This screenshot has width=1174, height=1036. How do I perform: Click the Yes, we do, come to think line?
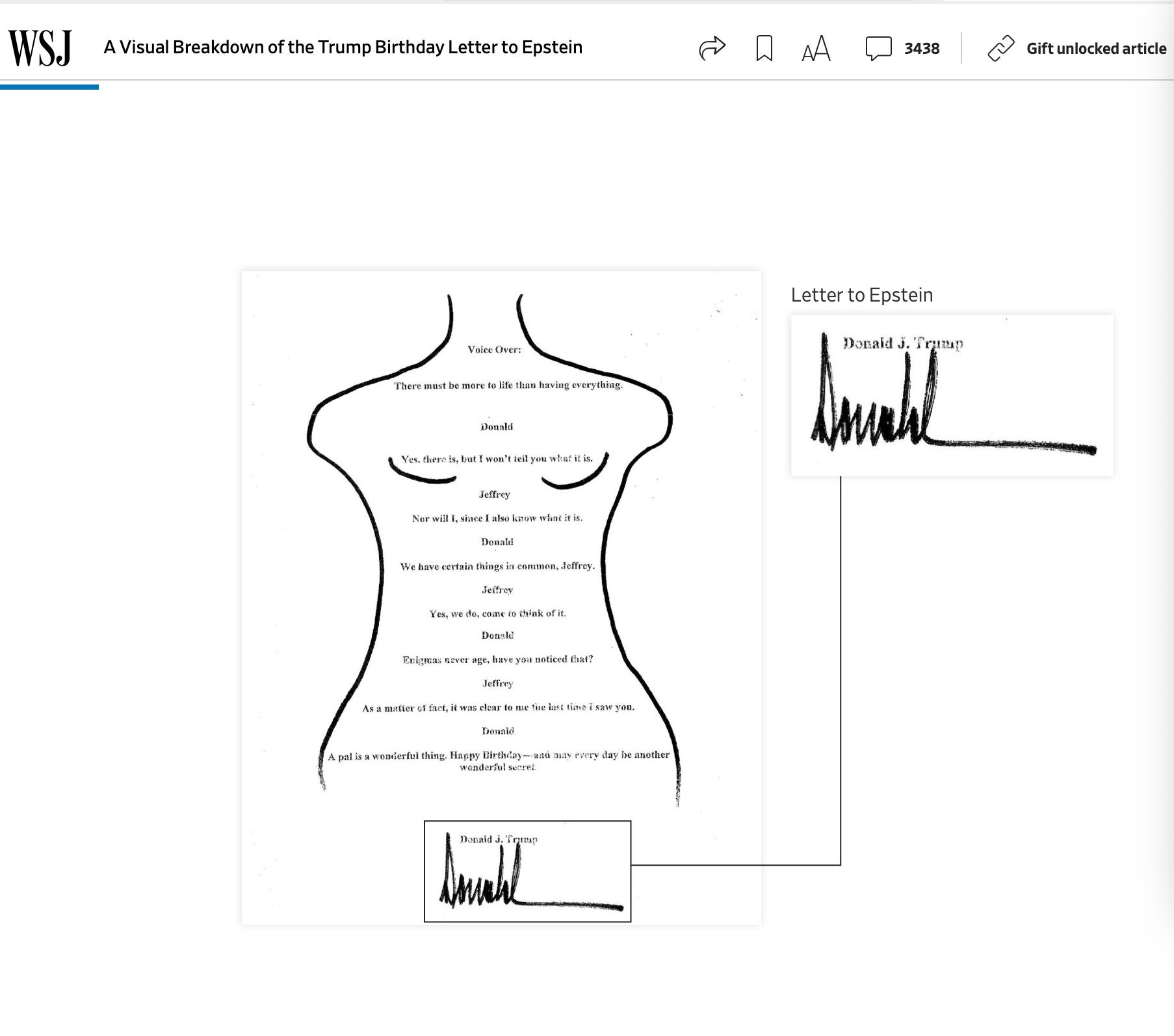click(497, 614)
